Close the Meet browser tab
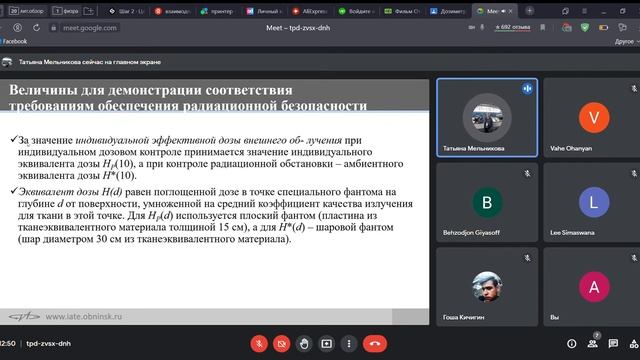 pyautogui.click(x=510, y=11)
